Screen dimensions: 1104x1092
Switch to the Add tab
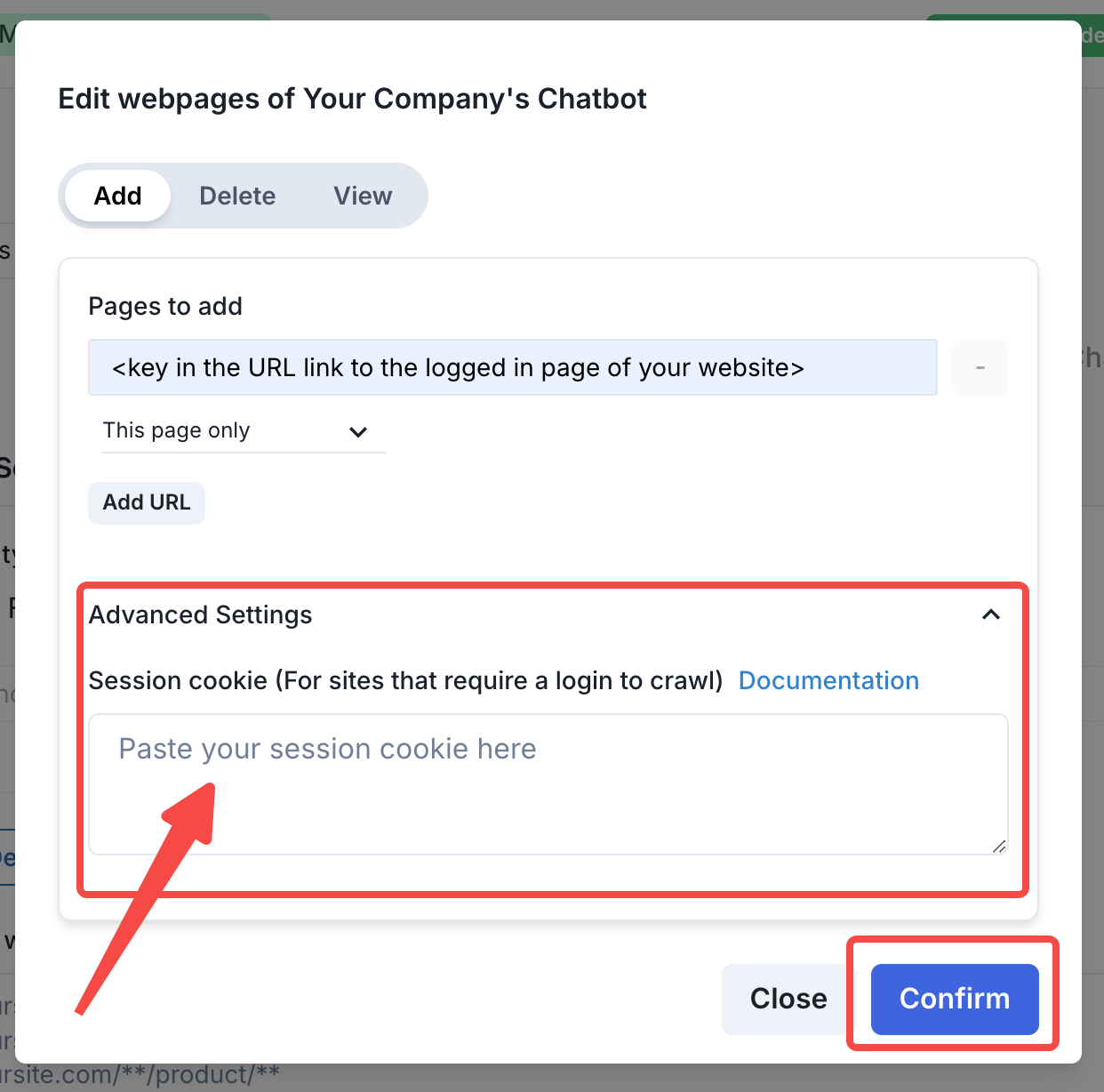[118, 196]
